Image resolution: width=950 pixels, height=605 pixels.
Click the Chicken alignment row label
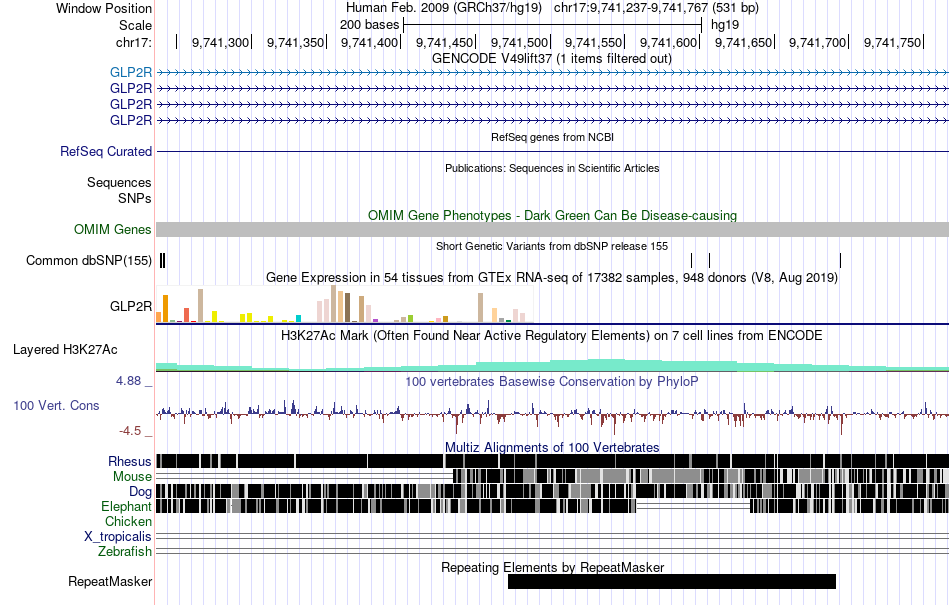pos(128,521)
